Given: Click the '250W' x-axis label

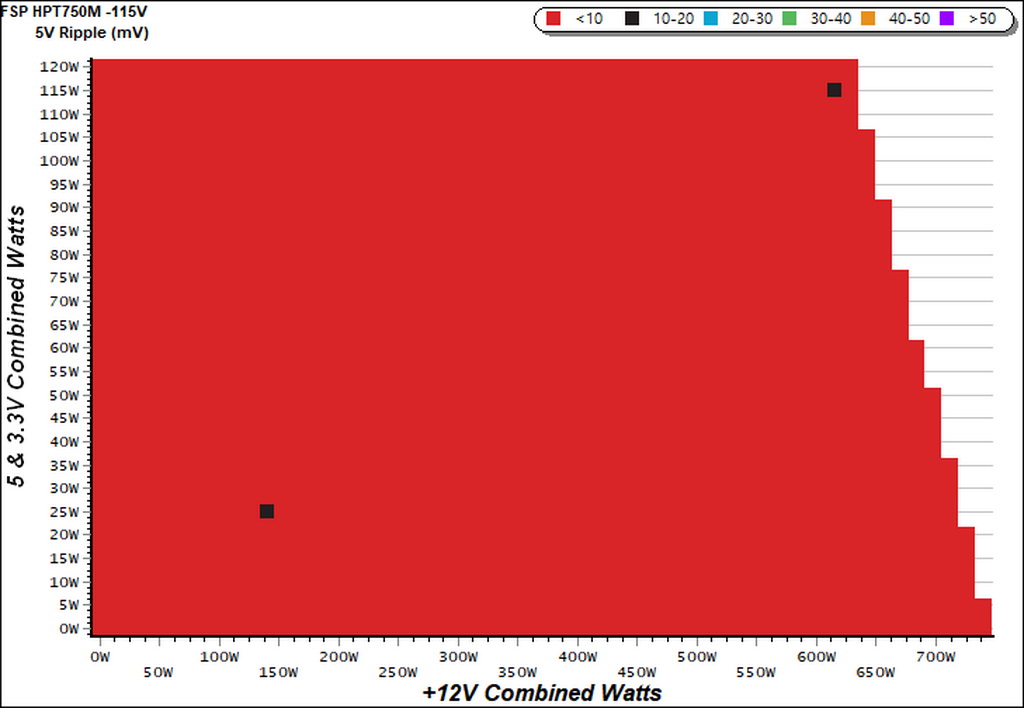Looking at the screenshot, I should click(x=398, y=673).
